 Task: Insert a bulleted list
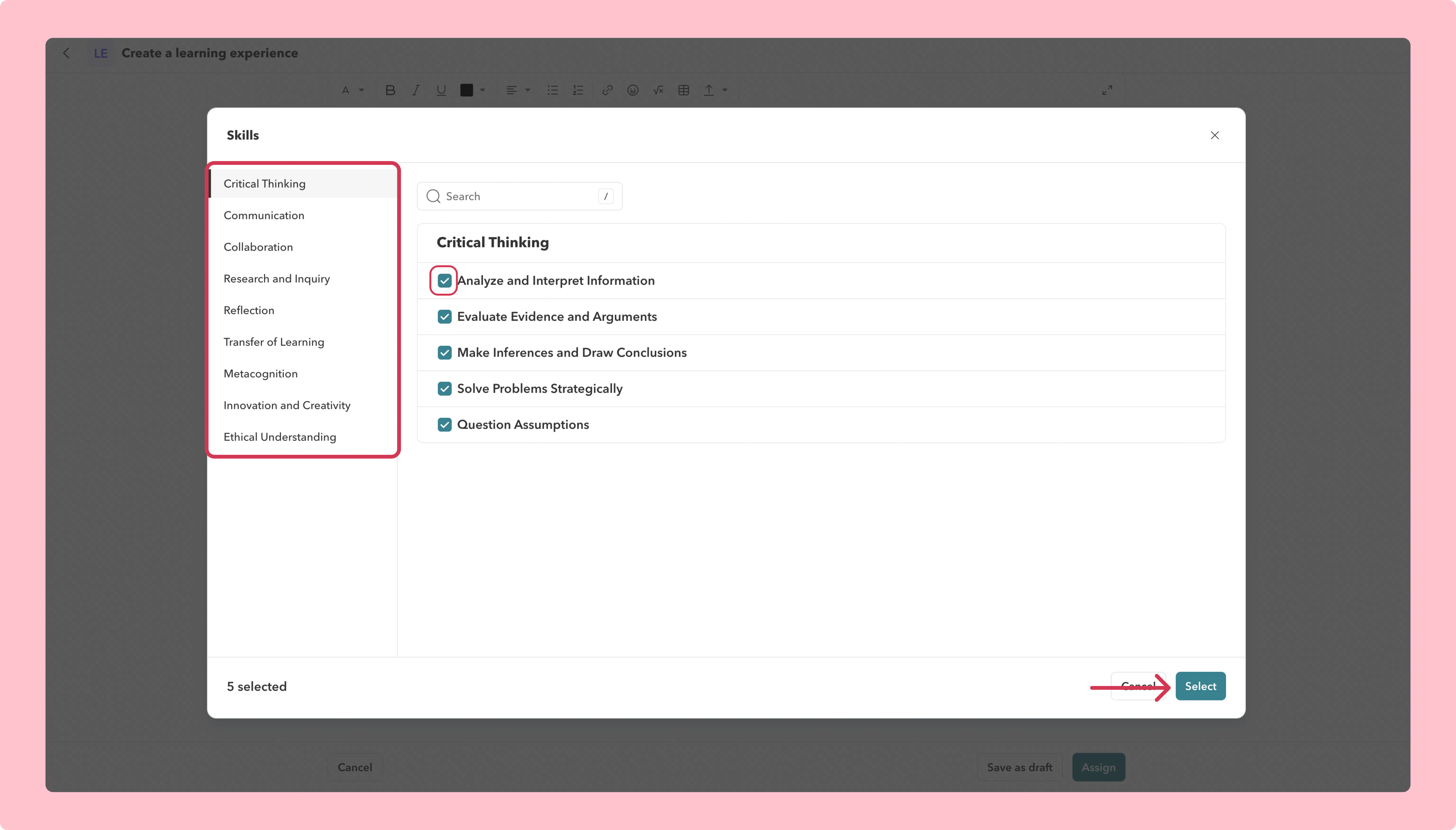coord(553,90)
